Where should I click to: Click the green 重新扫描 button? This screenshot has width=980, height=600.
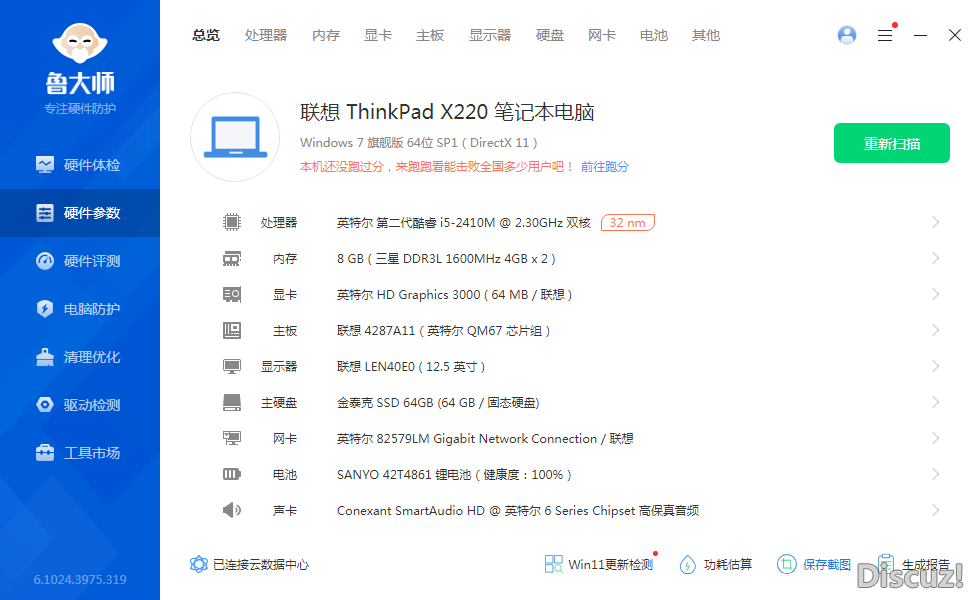point(892,143)
